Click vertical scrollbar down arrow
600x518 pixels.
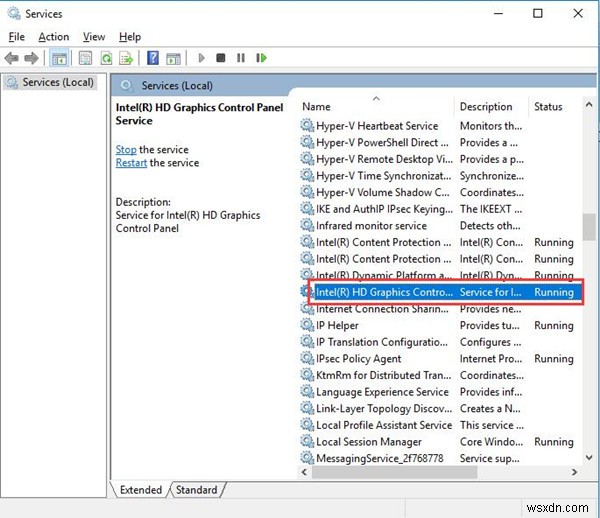click(x=589, y=457)
